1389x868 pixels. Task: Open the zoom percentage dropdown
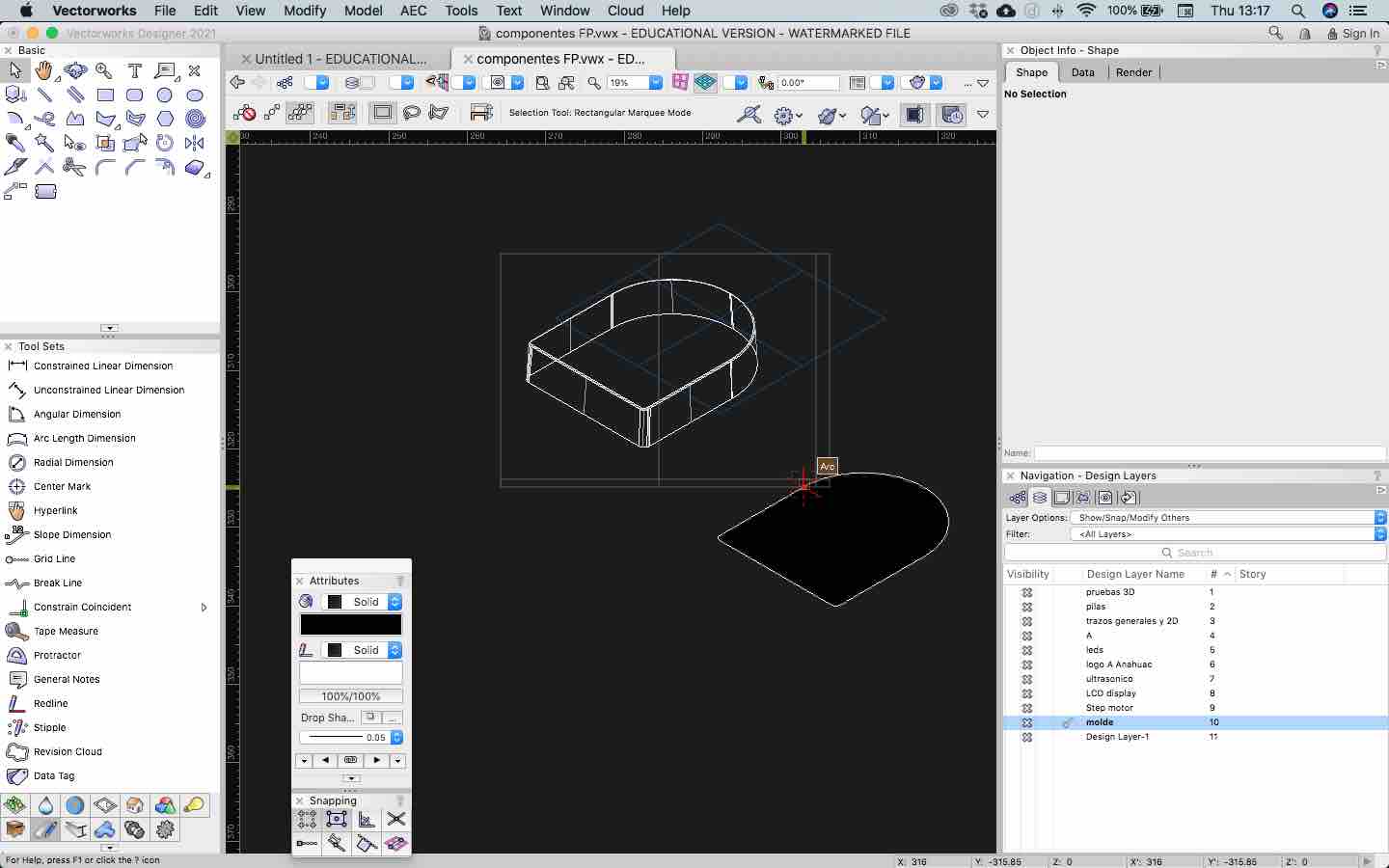pos(656,83)
